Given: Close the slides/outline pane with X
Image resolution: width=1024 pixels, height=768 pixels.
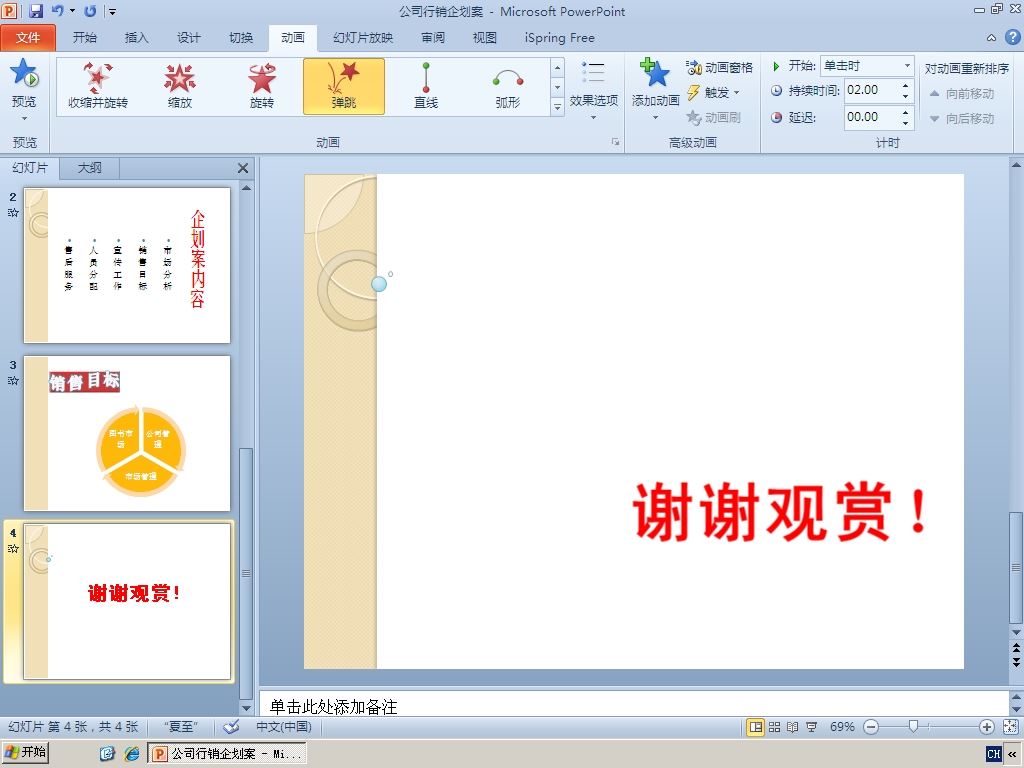Looking at the screenshot, I should [x=243, y=168].
